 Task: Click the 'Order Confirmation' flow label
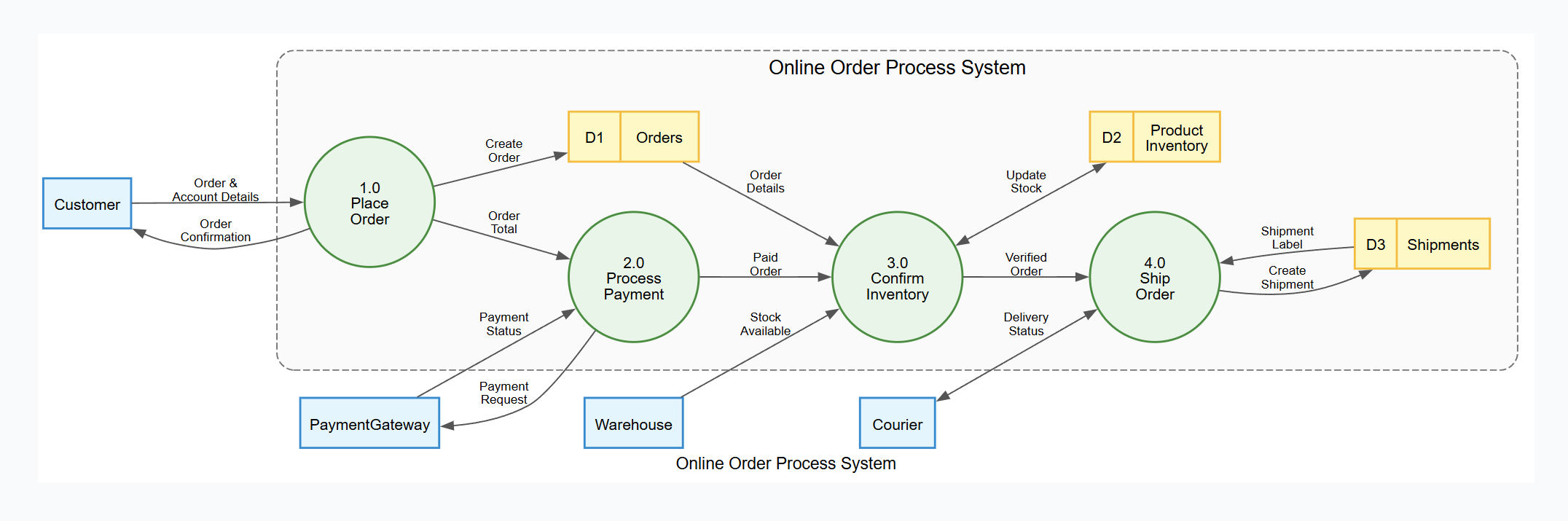[215, 231]
